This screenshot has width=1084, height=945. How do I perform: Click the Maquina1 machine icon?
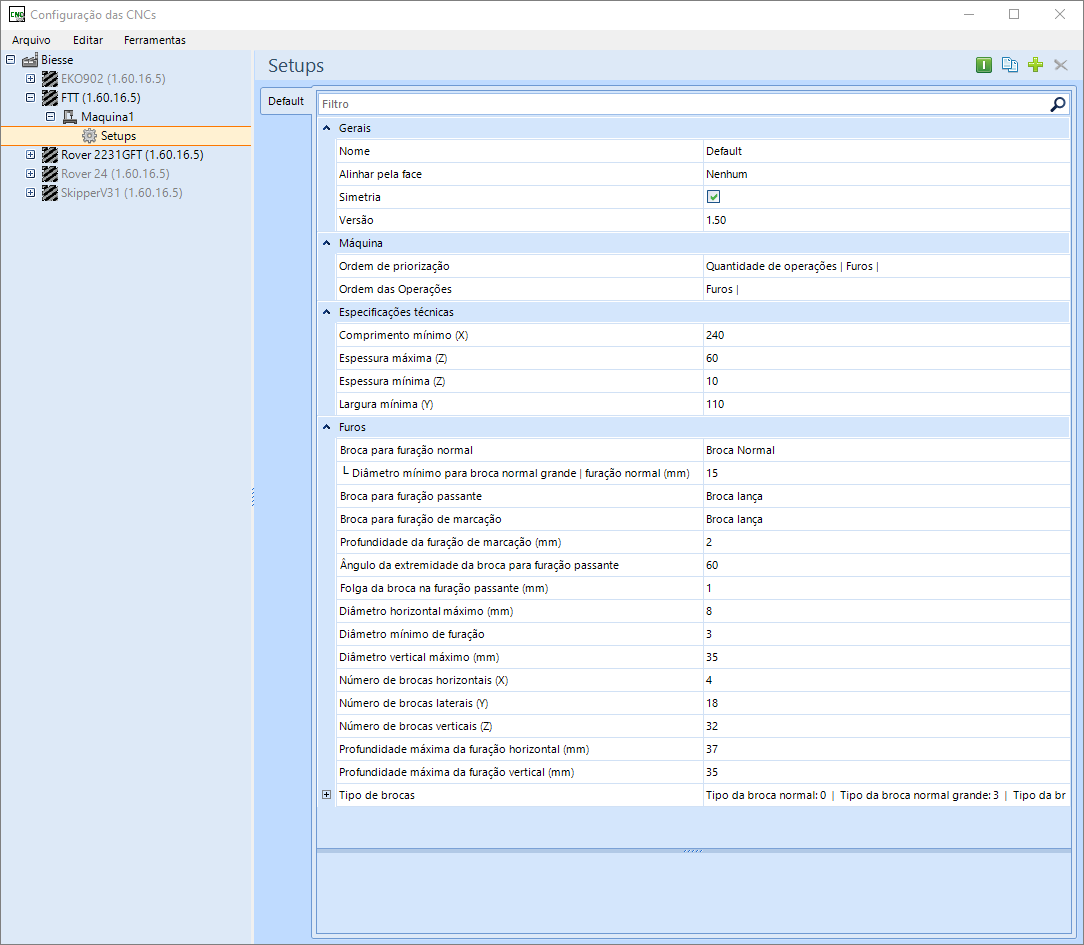click(70, 117)
